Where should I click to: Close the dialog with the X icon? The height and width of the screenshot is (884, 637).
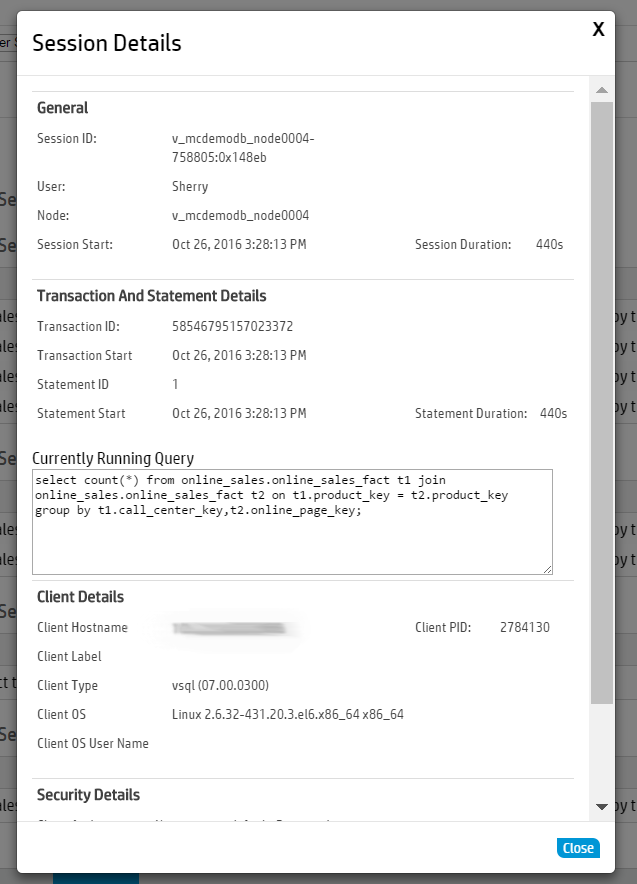point(598,29)
